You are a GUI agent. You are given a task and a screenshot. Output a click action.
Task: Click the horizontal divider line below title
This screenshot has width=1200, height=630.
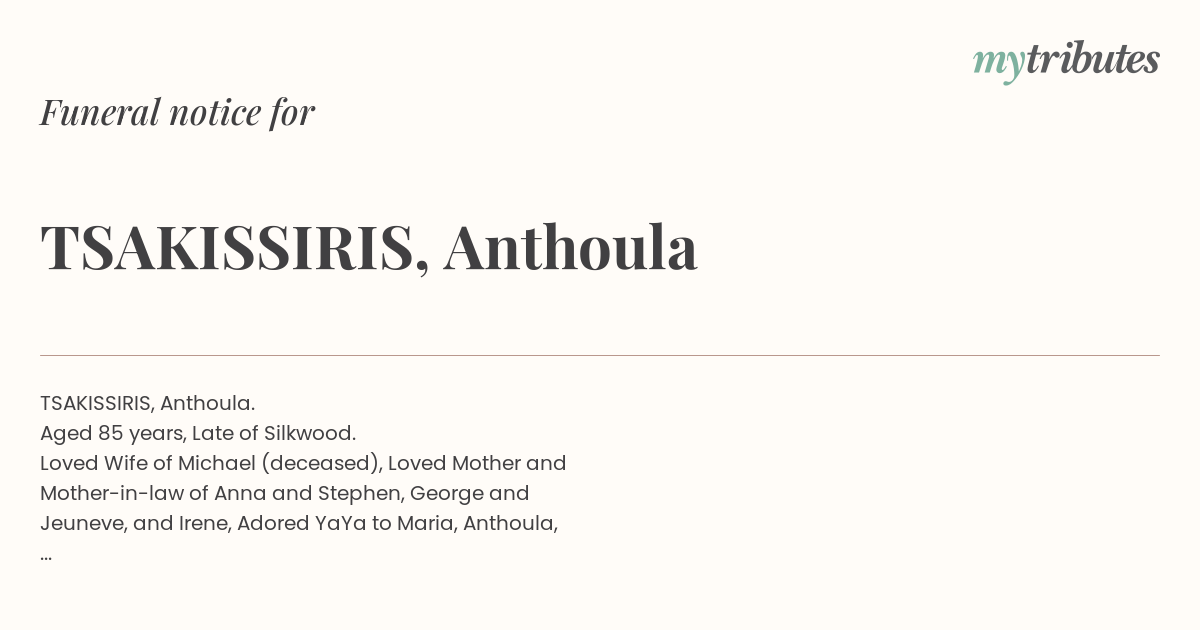click(600, 355)
